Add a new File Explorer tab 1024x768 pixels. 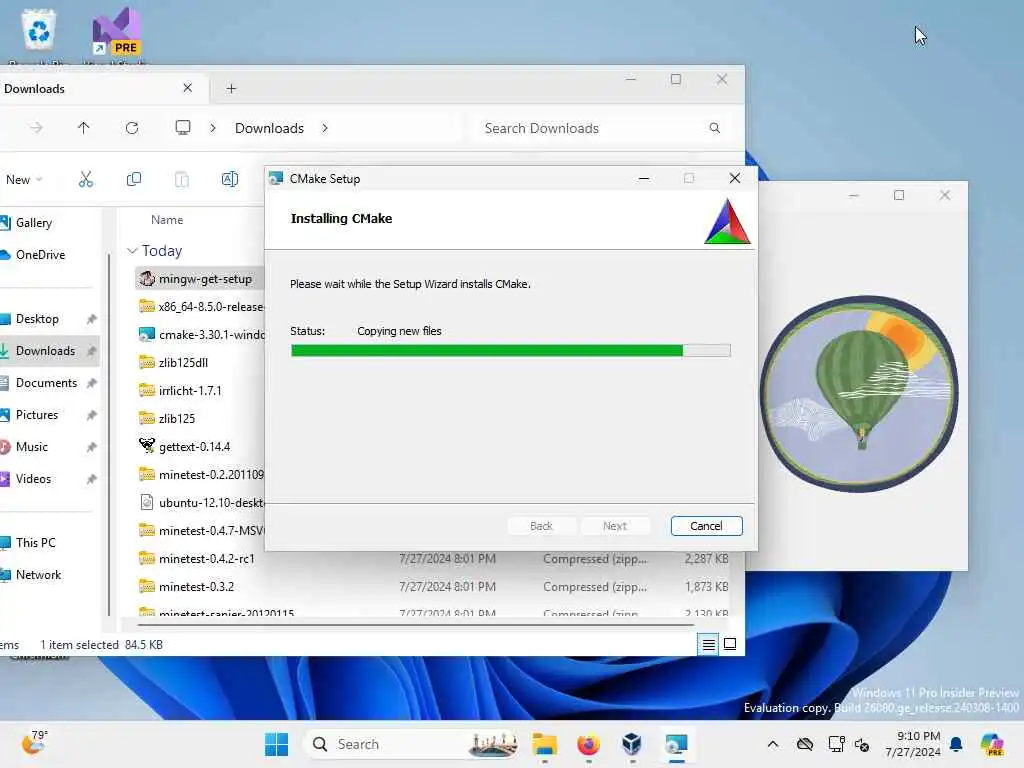click(231, 89)
